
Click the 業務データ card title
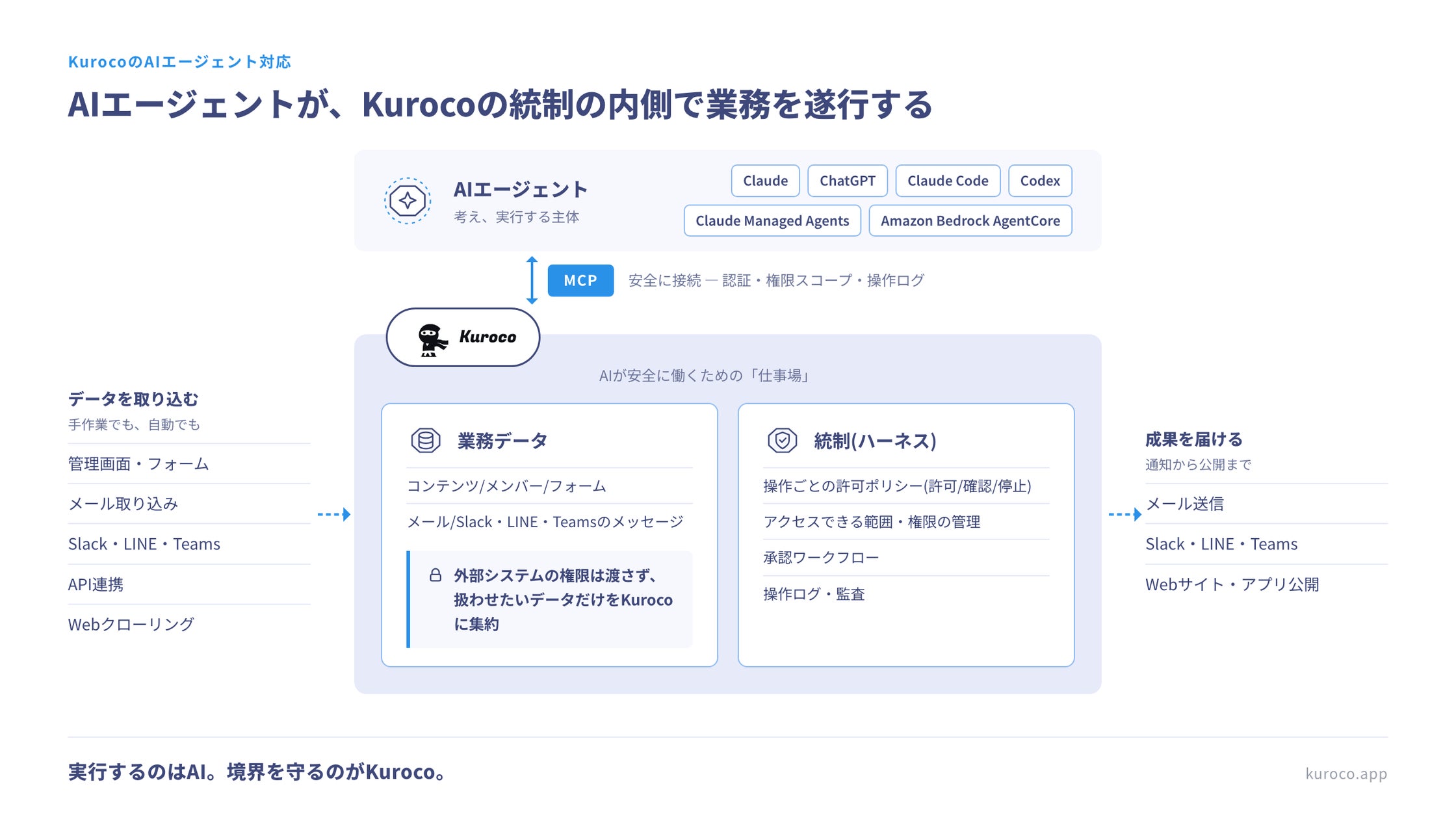coord(502,441)
